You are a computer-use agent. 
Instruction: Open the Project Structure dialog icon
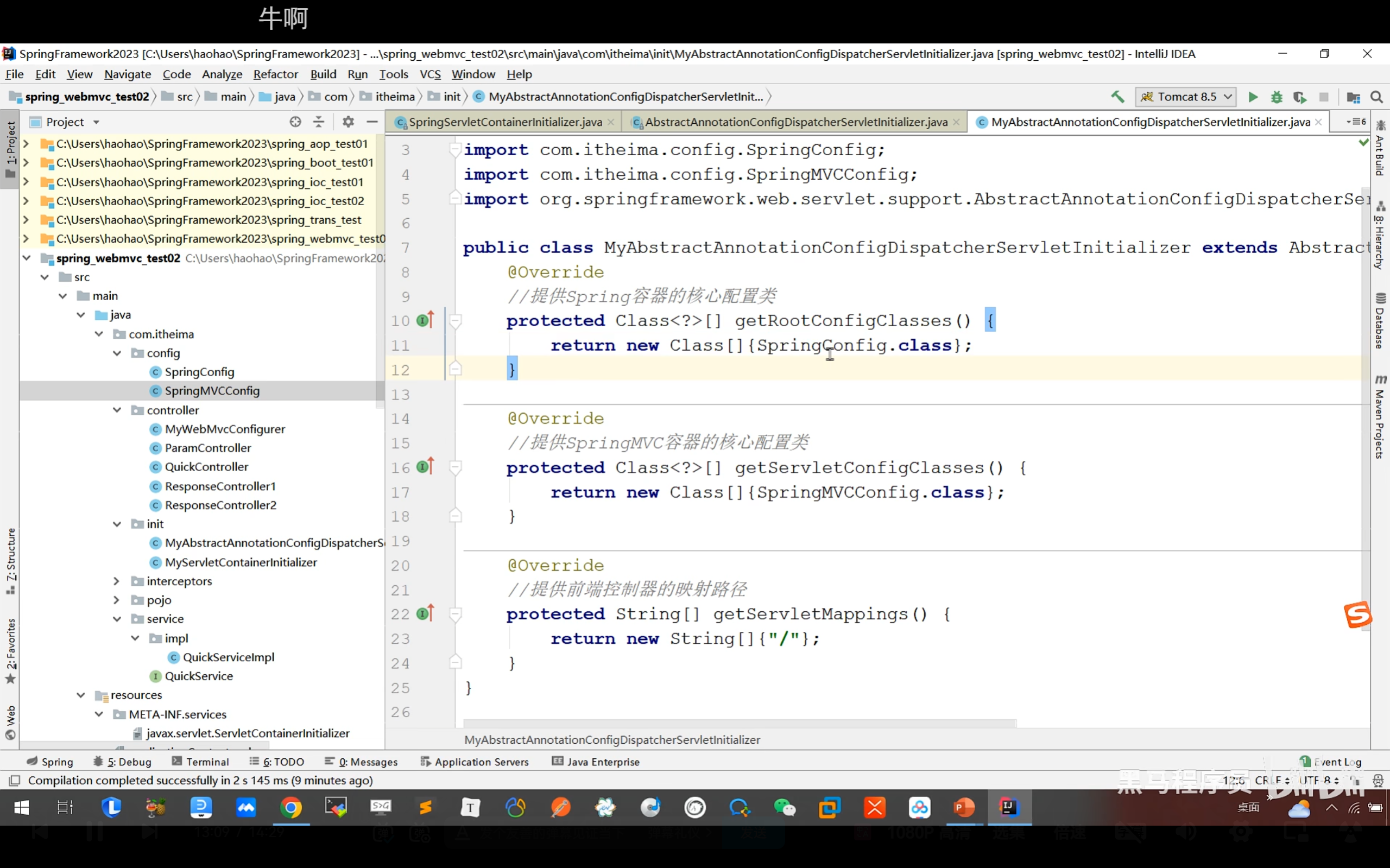click(1353, 97)
